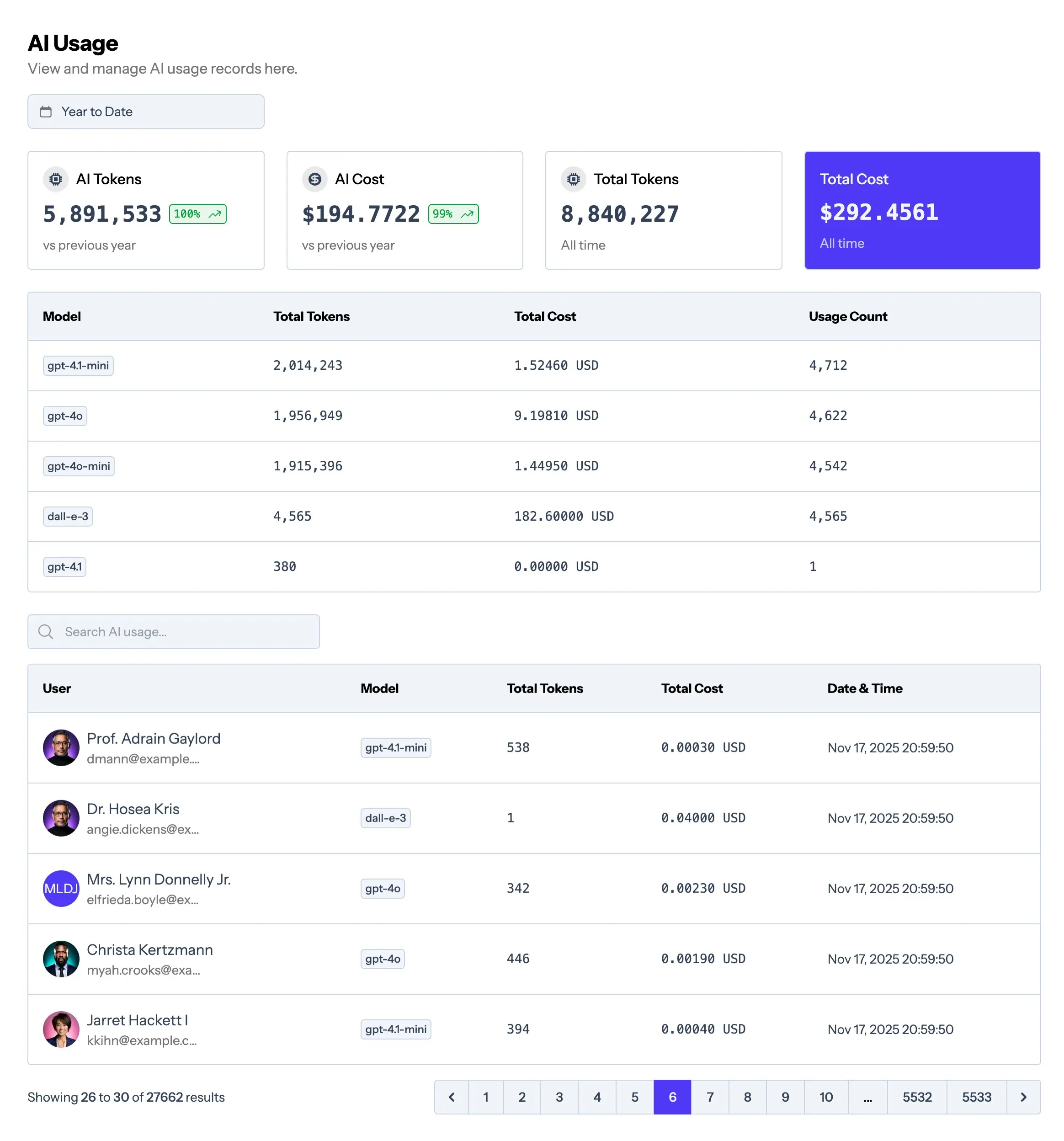Click the Total Tokens chip icon

point(573,179)
